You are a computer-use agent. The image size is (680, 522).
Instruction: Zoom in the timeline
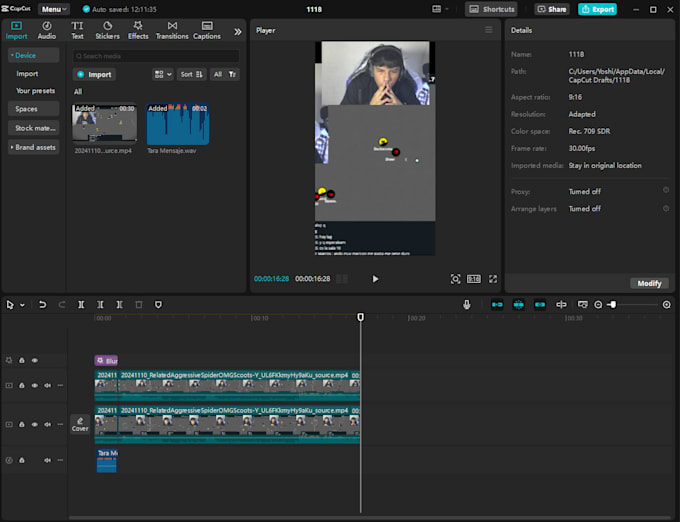coord(667,305)
